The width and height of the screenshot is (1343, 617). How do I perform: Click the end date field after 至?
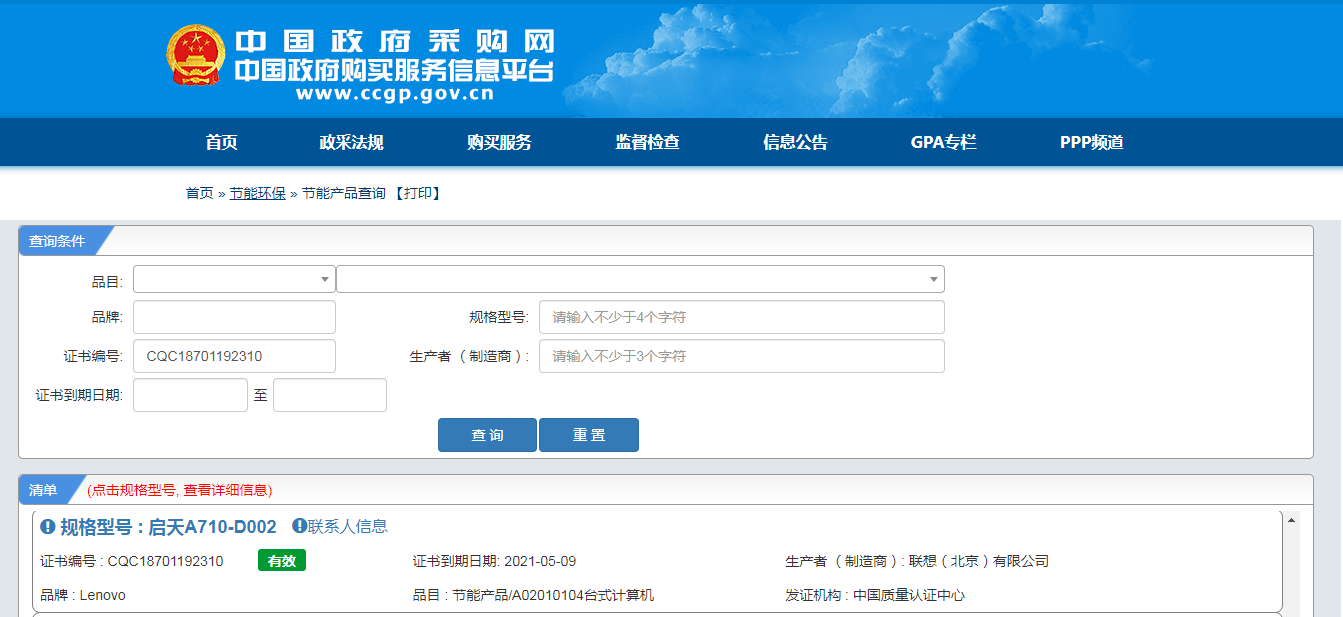point(330,395)
